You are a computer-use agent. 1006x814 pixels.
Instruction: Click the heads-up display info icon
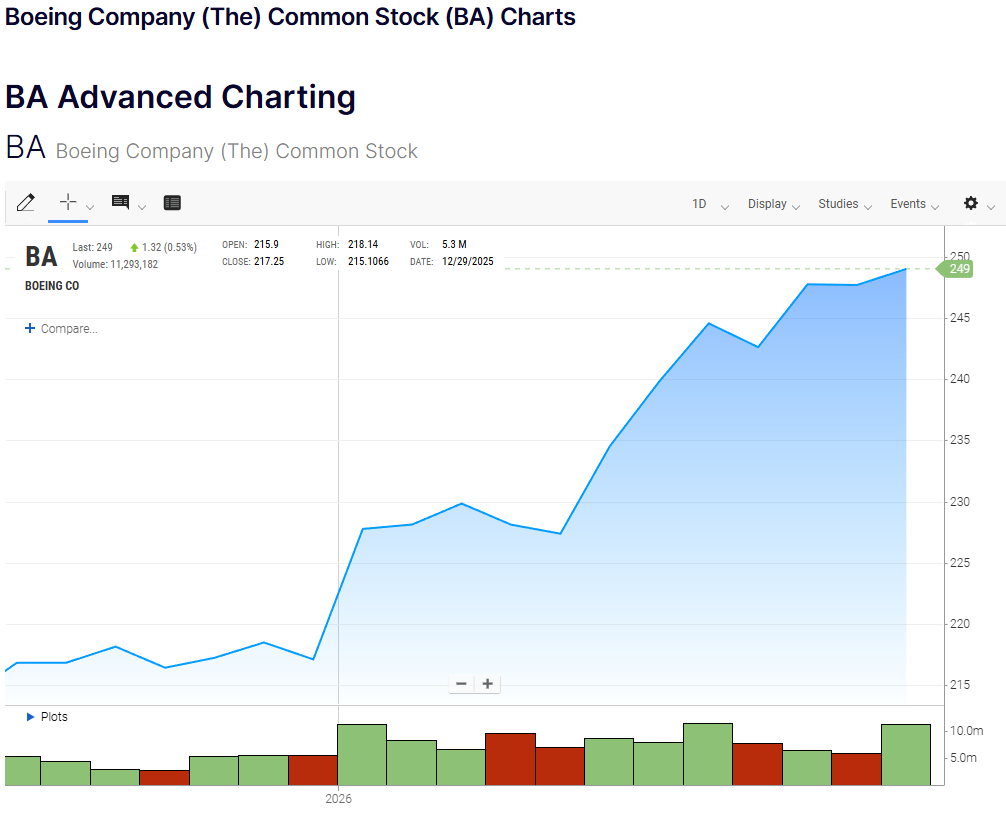pos(120,202)
